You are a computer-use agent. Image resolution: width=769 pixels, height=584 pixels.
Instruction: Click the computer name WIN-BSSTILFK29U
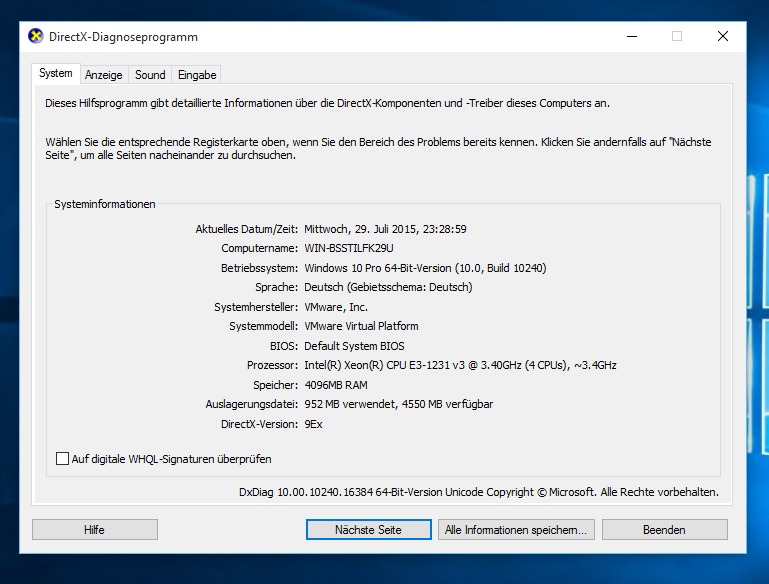(x=349, y=248)
